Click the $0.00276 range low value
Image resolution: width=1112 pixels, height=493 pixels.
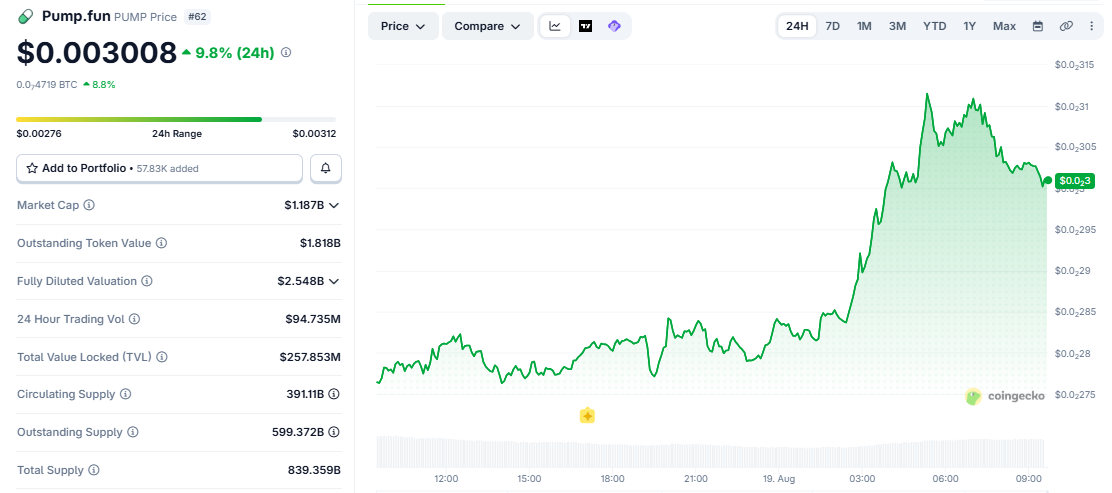[x=39, y=134]
